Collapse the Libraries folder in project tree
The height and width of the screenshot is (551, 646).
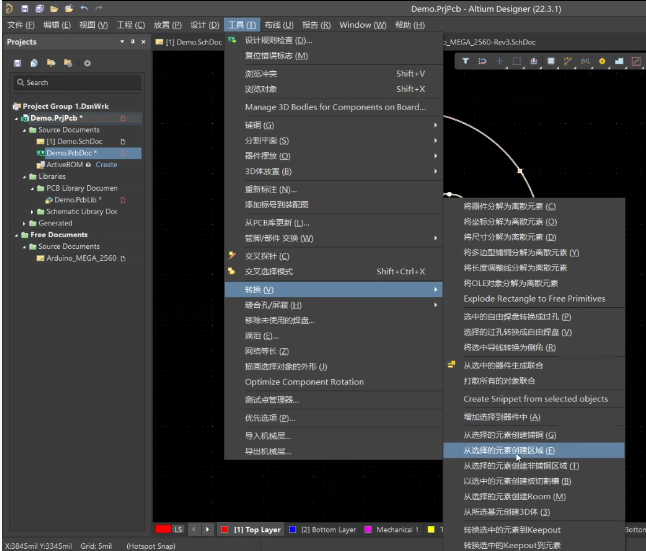pyautogui.click(x=24, y=177)
